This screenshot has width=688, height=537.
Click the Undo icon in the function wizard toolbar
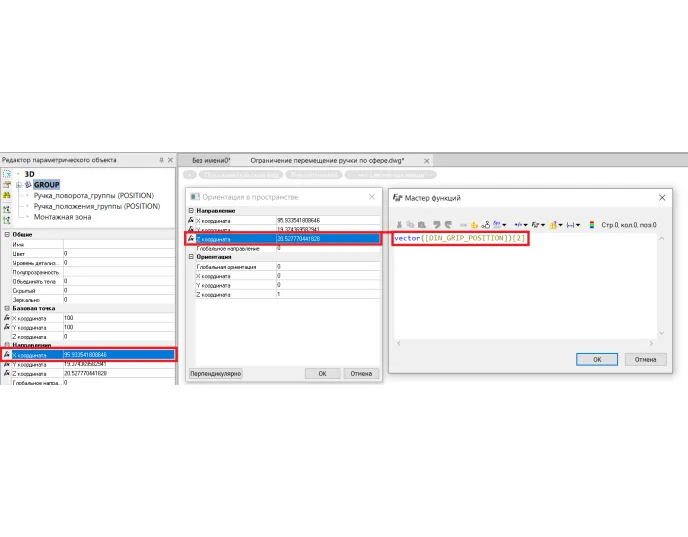coord(437,225)
